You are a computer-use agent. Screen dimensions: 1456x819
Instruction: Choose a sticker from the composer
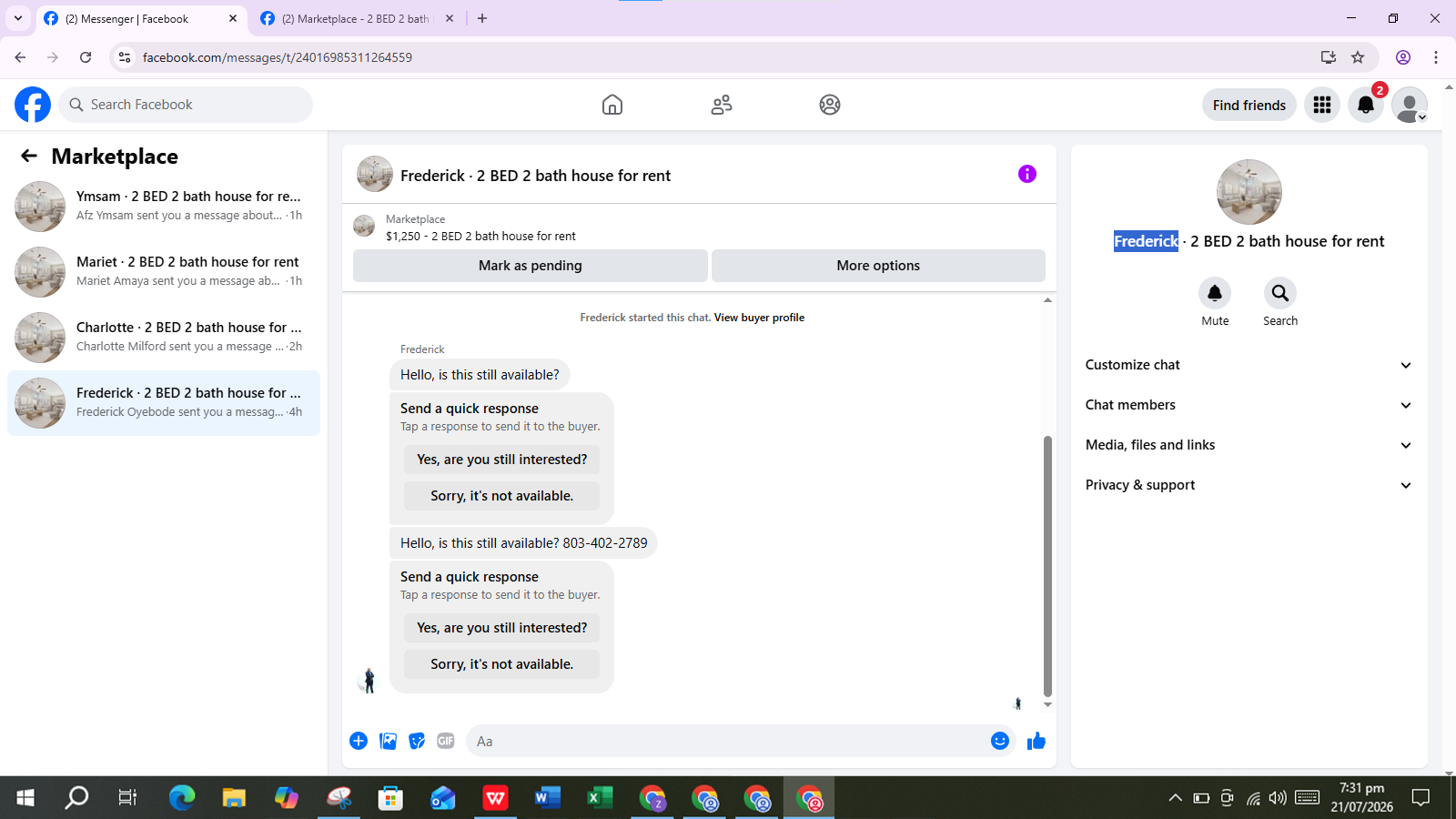coord(417,741)
